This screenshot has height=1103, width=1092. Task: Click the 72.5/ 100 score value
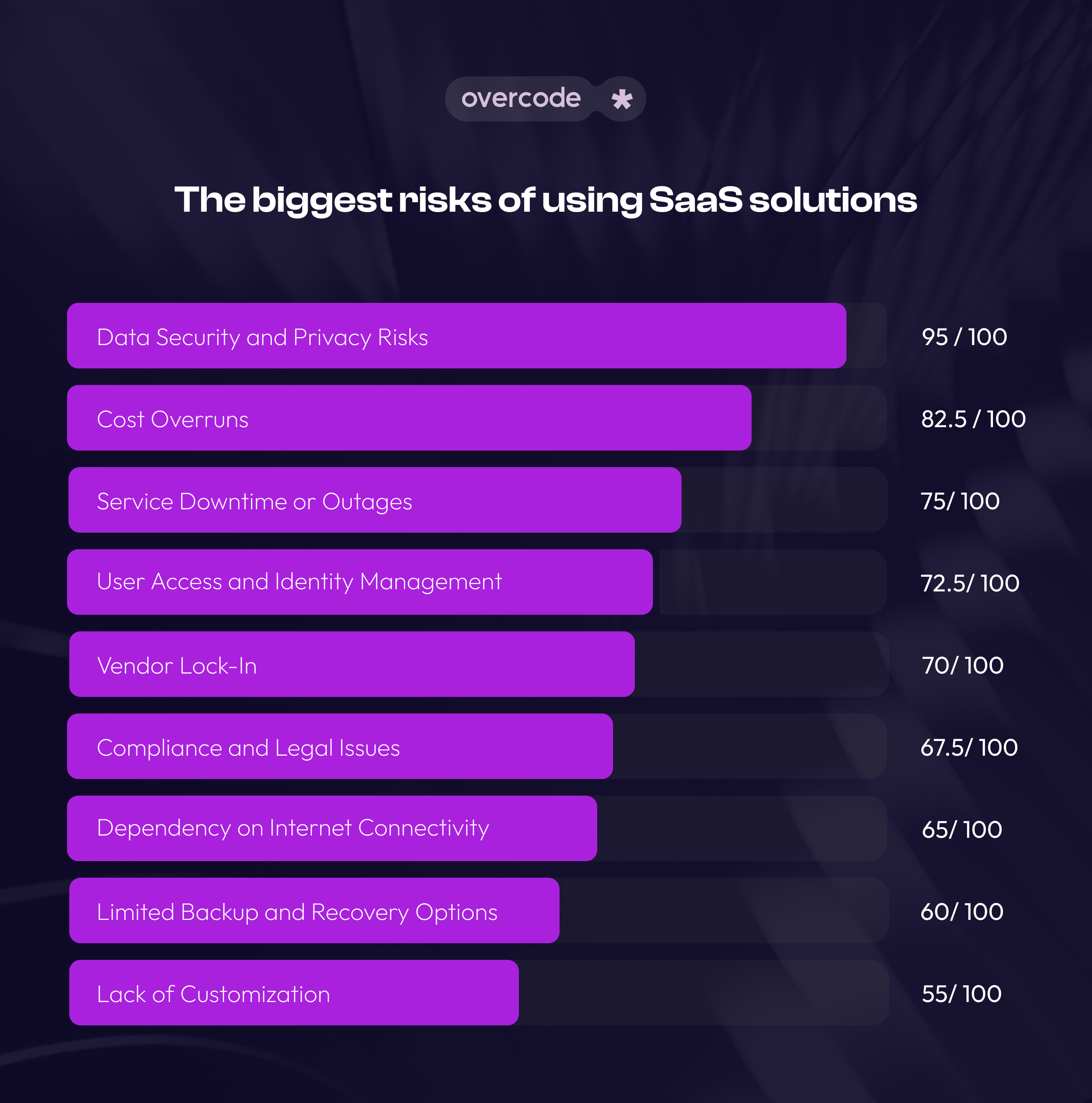coord(970,584)
